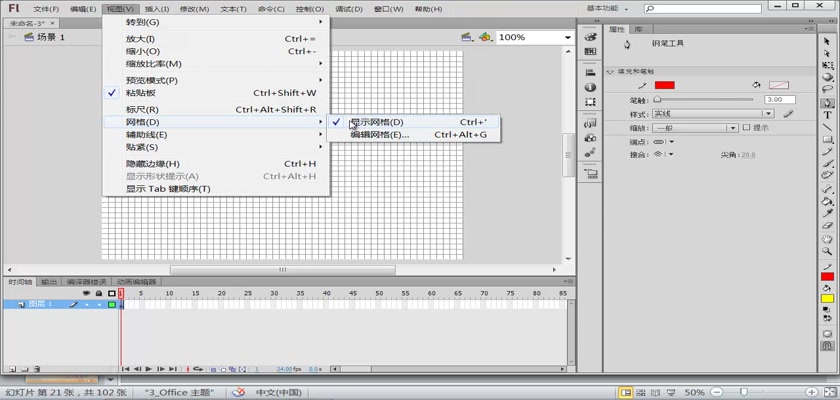Select the Lasso tool

tap(827, 90)
